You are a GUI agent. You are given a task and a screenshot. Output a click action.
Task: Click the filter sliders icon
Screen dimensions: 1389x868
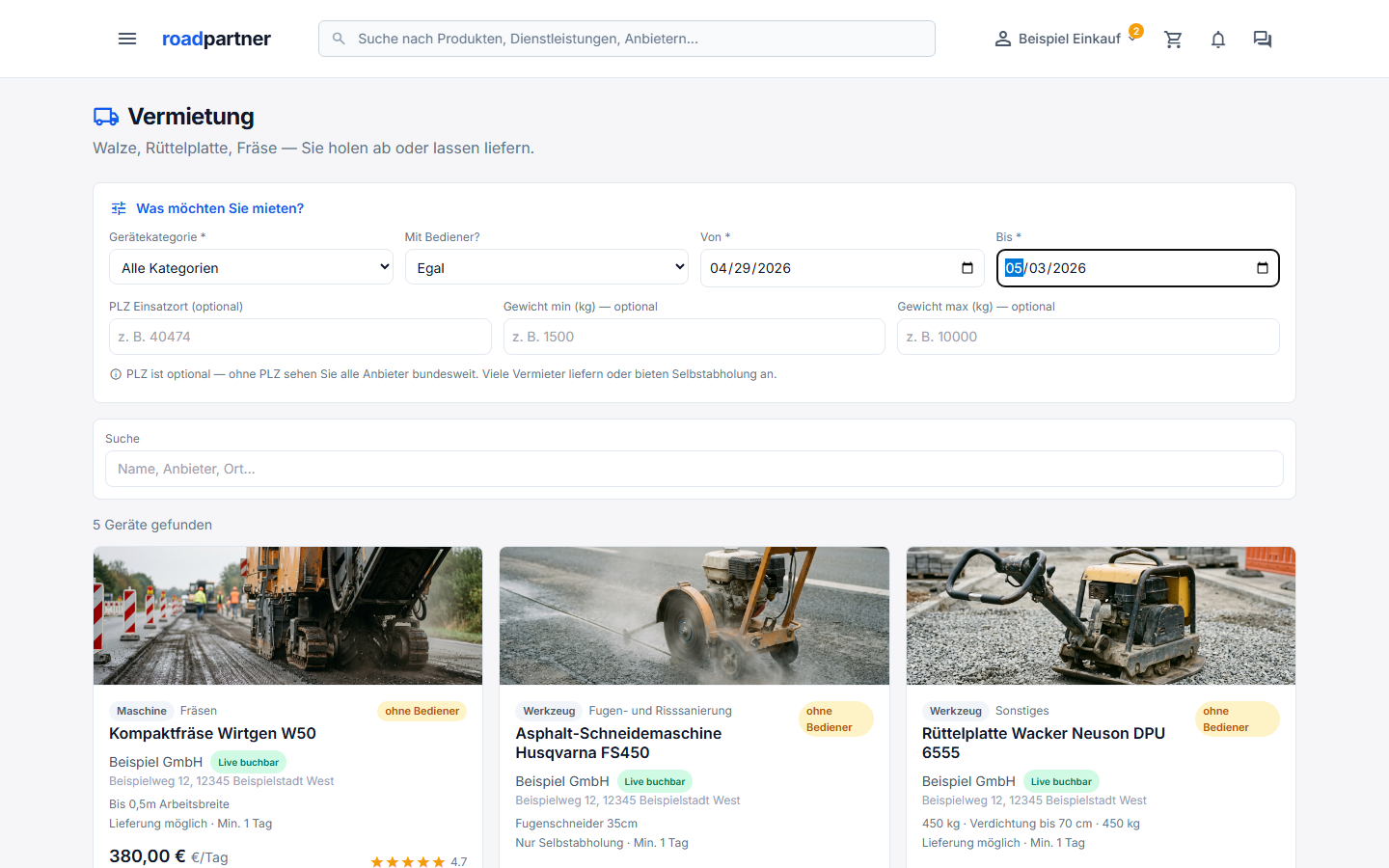click(119, 208)
